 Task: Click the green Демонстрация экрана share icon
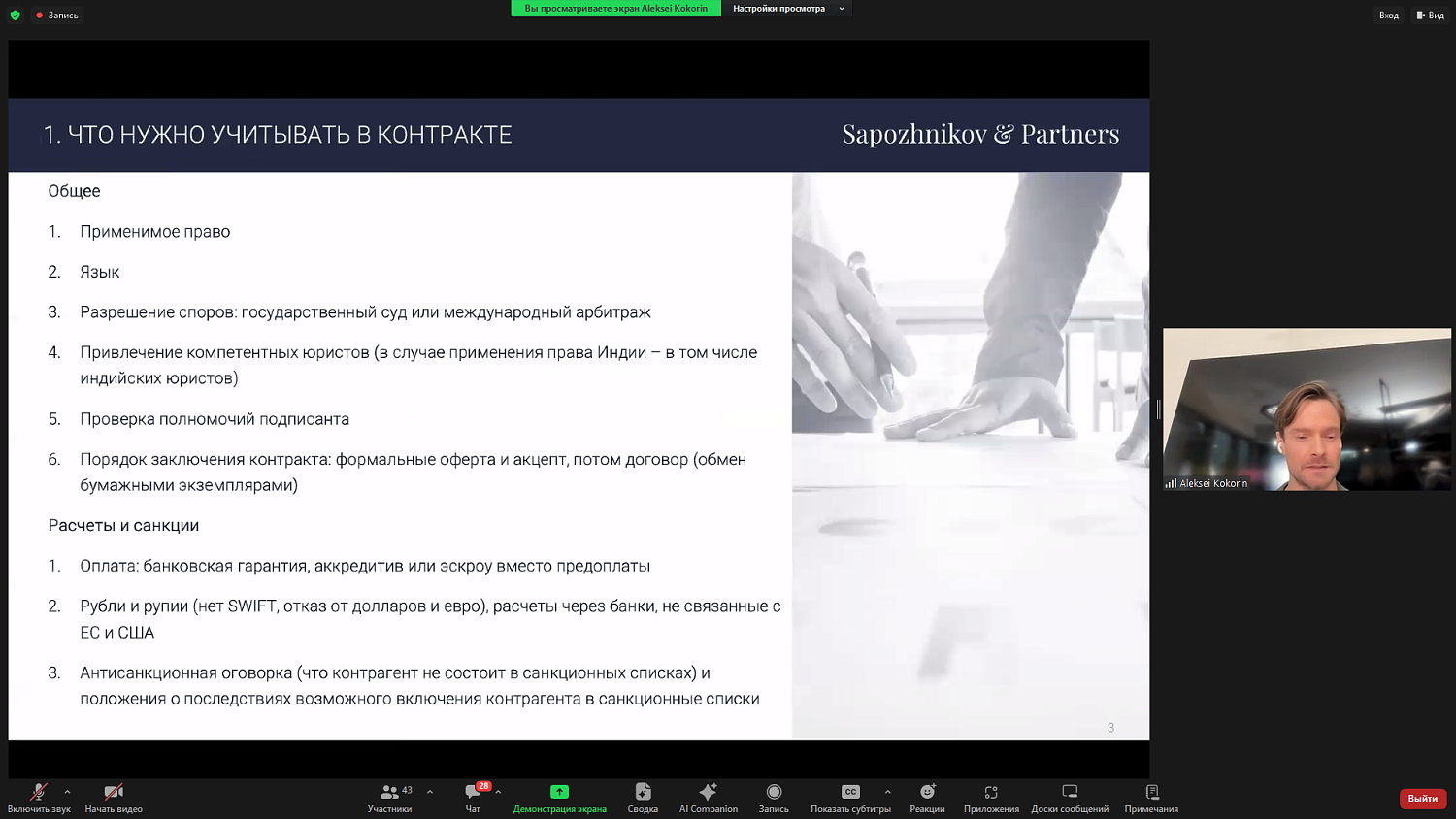click(559, 793)
